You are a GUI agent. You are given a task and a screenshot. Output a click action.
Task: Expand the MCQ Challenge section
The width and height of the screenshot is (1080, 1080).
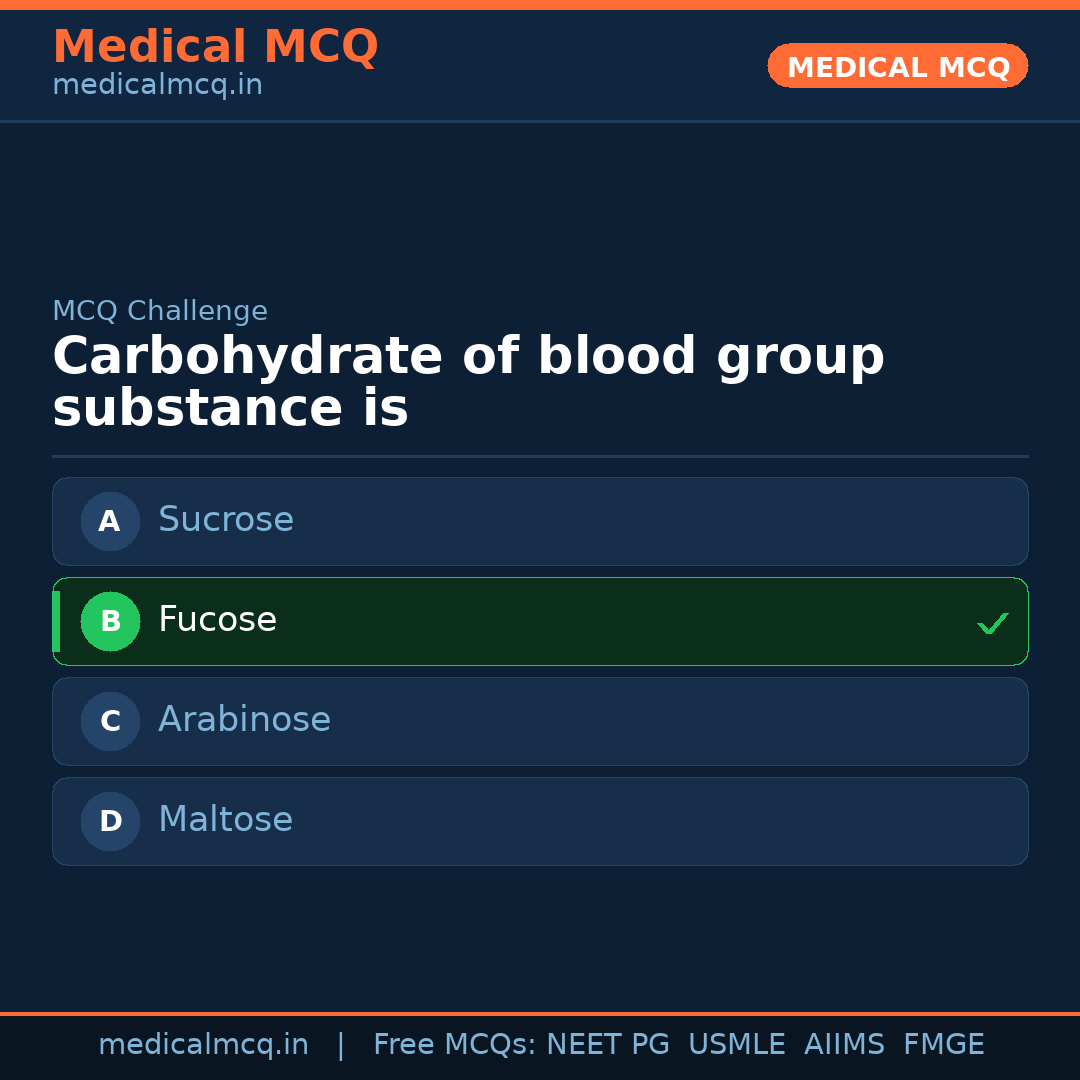coord(160,311)
